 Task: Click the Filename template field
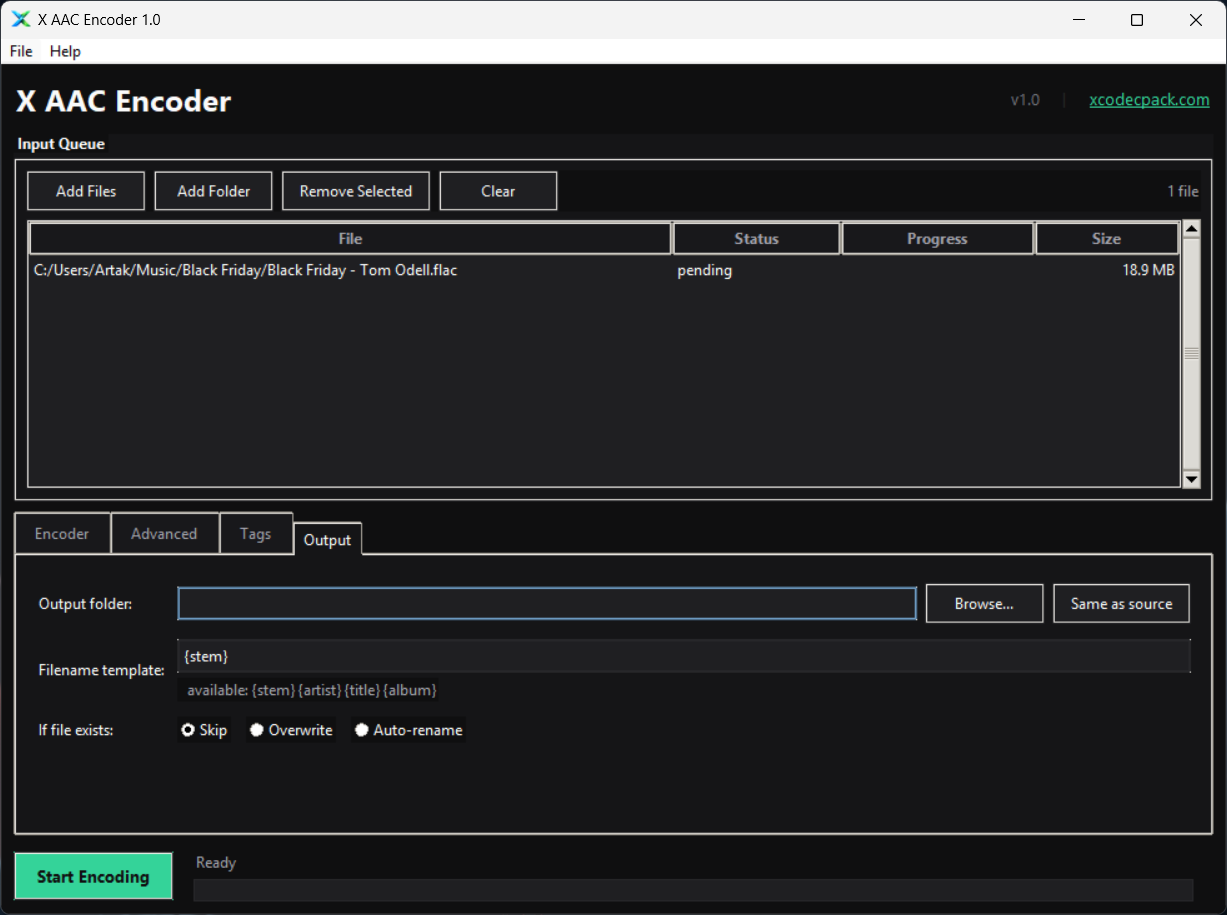point(684,656)
